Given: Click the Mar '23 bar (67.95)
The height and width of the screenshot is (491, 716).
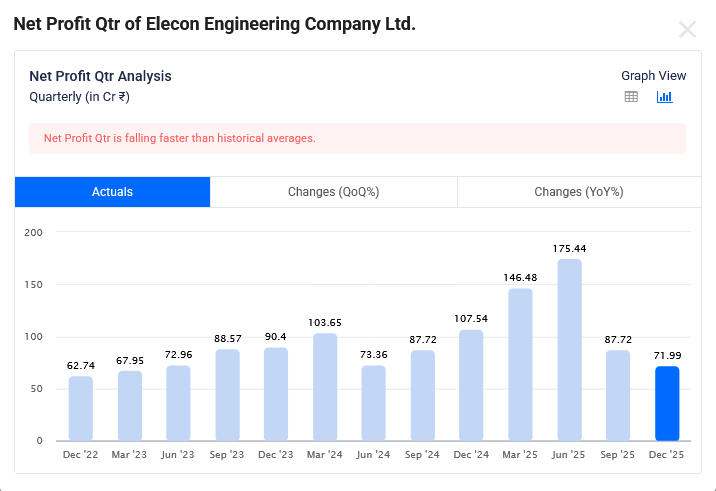Looking at the screenshot, I should pos(130,406).
